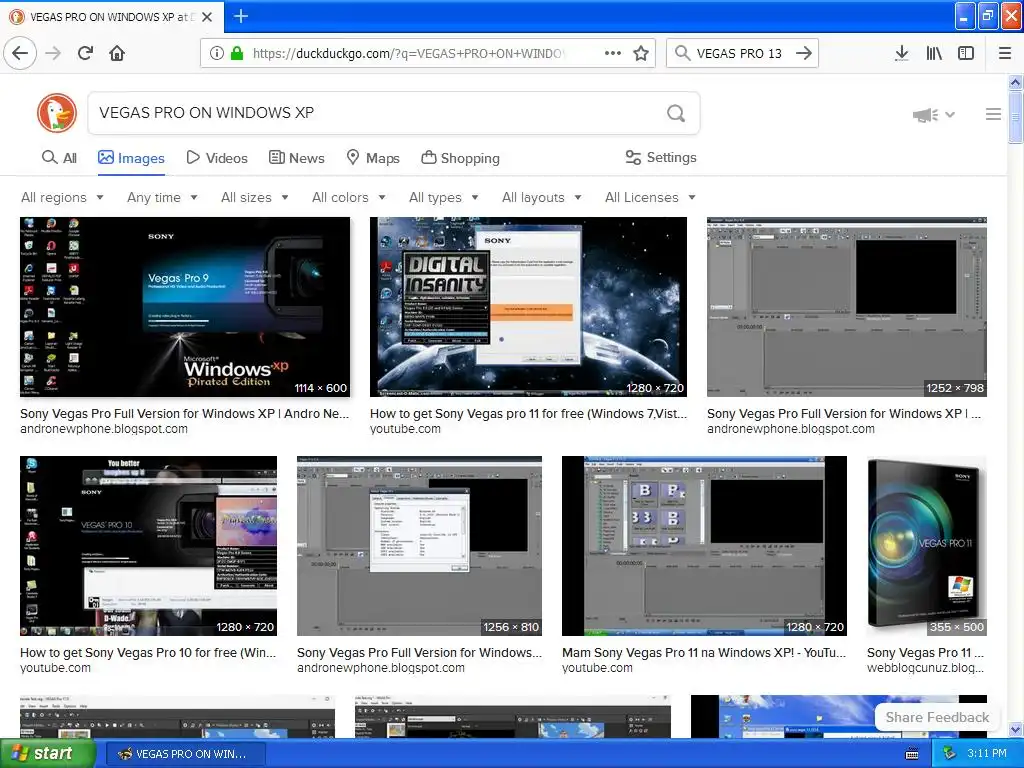Image resolution: width=1024 pixels, height=768 pixels.
Task: Open the page actions three-dots menu
Action: (x=613, y=53)
